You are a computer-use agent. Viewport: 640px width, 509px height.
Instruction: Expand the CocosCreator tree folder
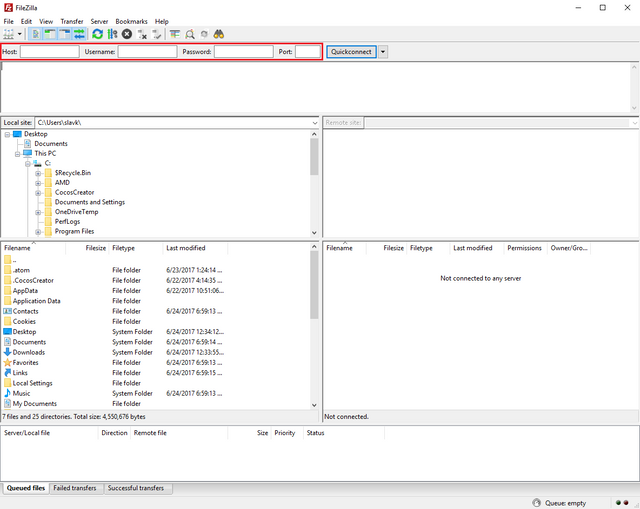38,193
